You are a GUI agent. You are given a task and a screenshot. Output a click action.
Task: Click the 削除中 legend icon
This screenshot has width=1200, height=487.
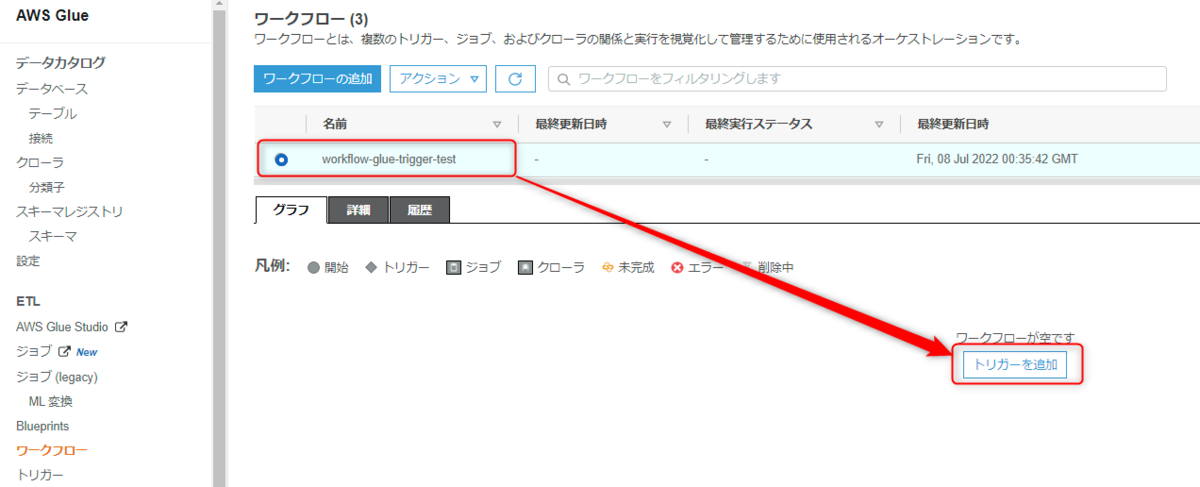746,268
